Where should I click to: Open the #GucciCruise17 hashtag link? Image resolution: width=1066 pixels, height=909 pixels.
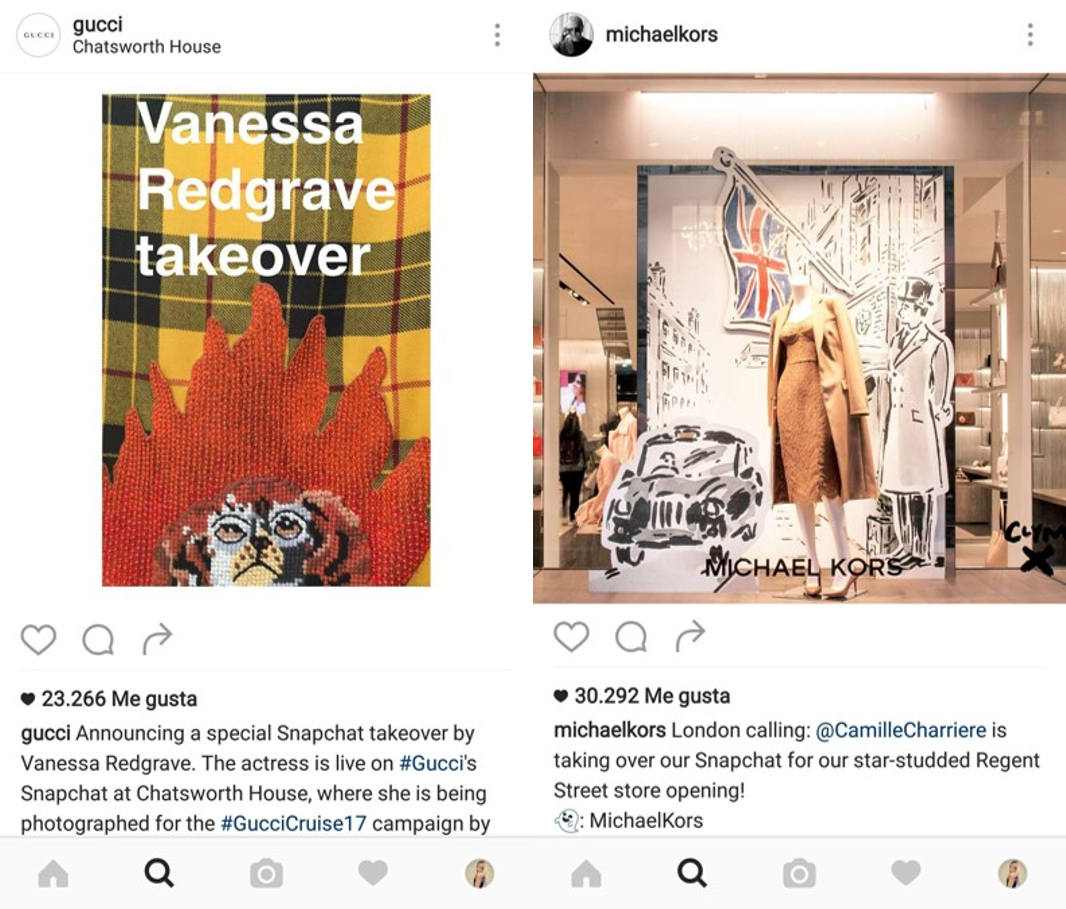pyautogui.click(x=294, y=823)
